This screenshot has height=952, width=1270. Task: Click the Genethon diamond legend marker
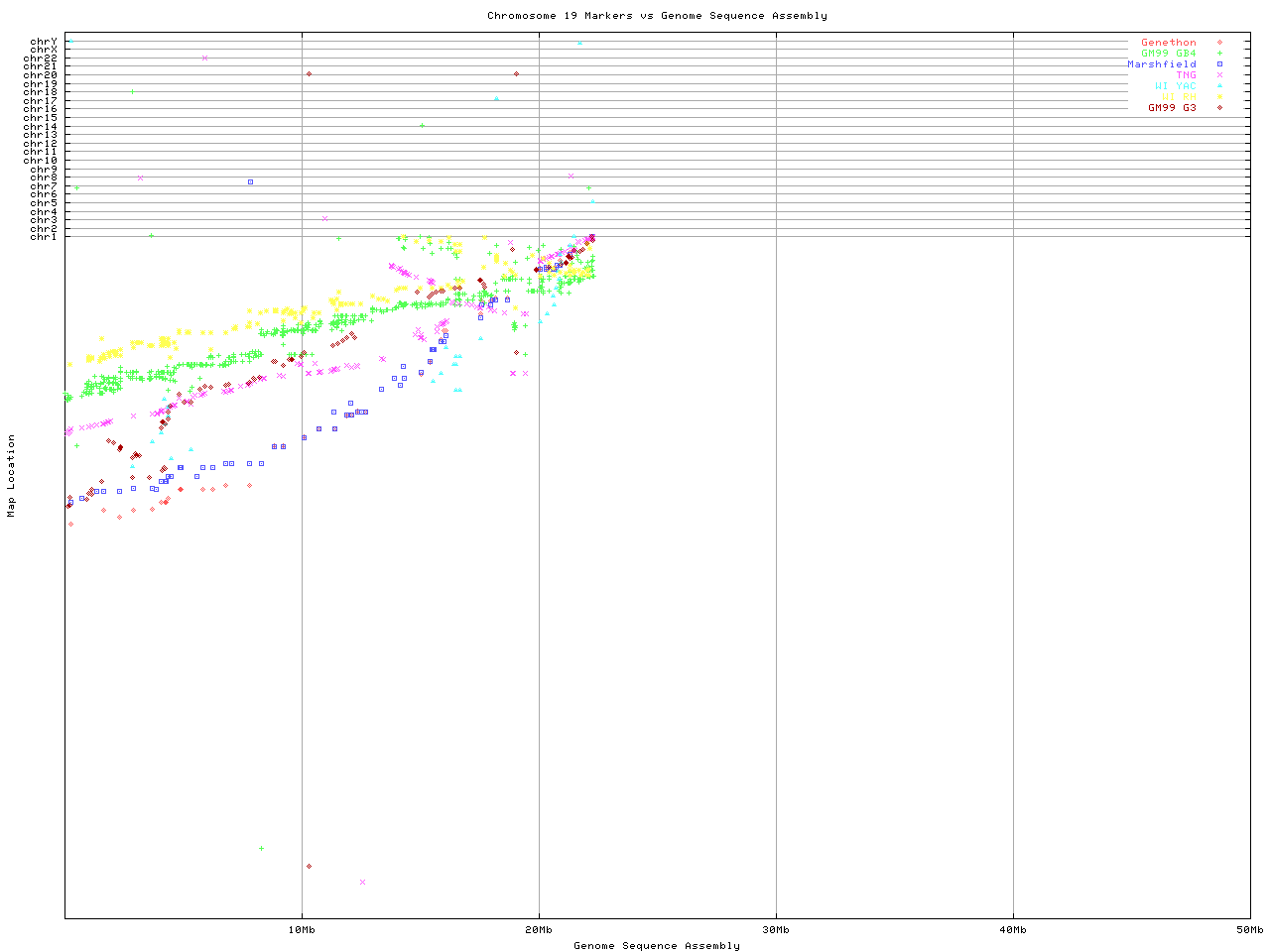(x=1219, y=43)
